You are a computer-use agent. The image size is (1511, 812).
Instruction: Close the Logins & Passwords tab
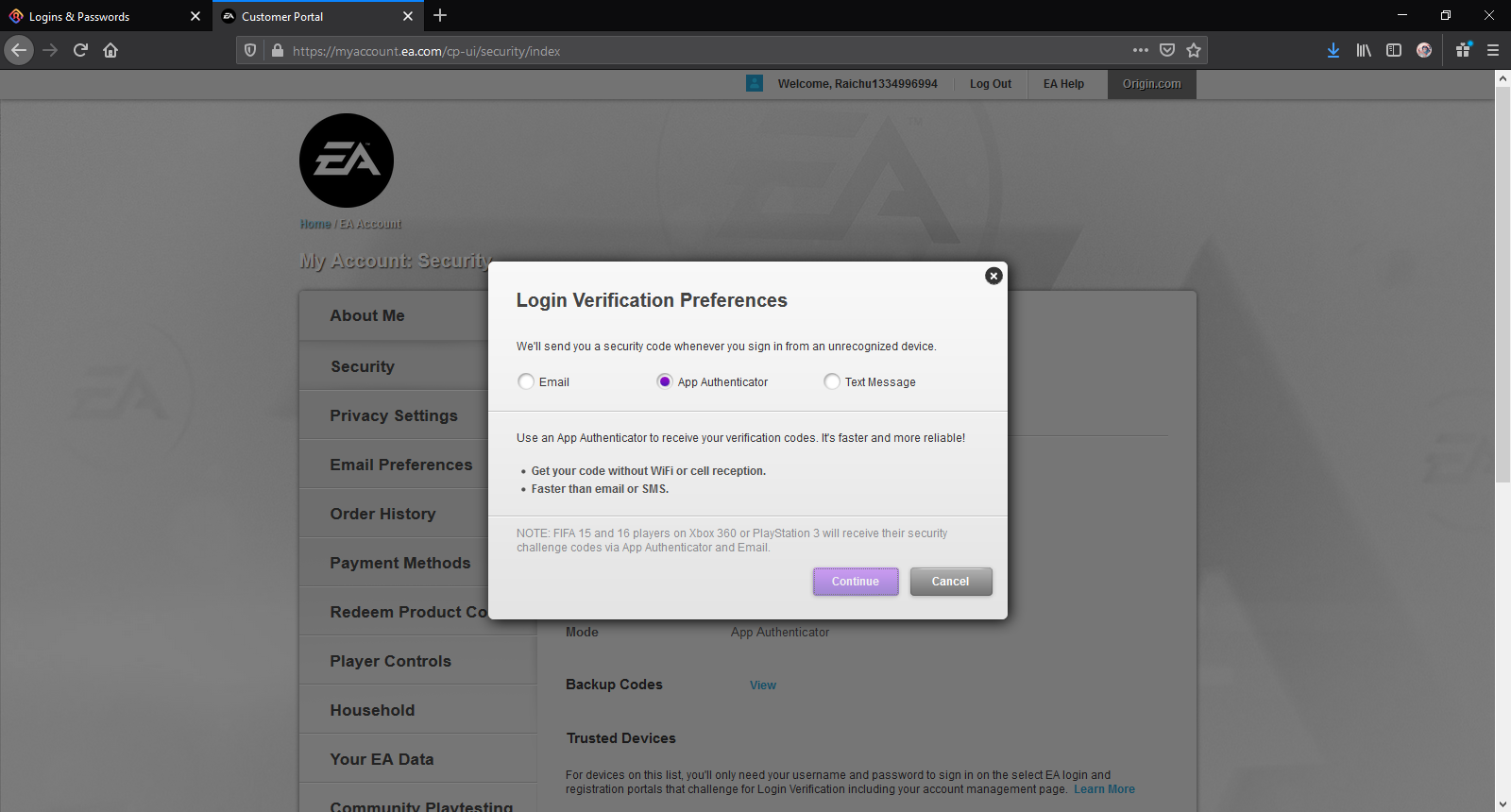pos(195,16)
